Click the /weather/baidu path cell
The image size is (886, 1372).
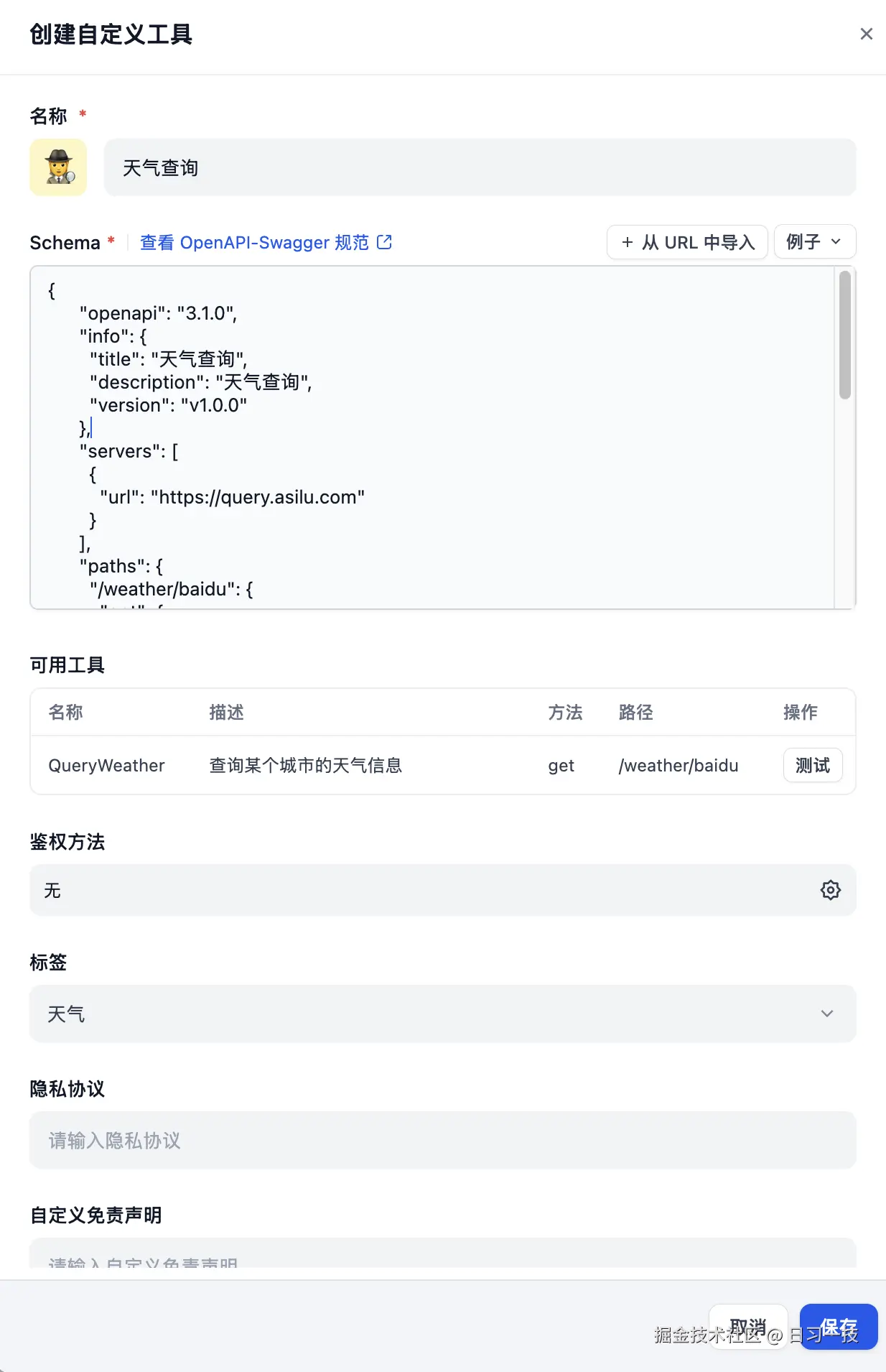point(678,765)
